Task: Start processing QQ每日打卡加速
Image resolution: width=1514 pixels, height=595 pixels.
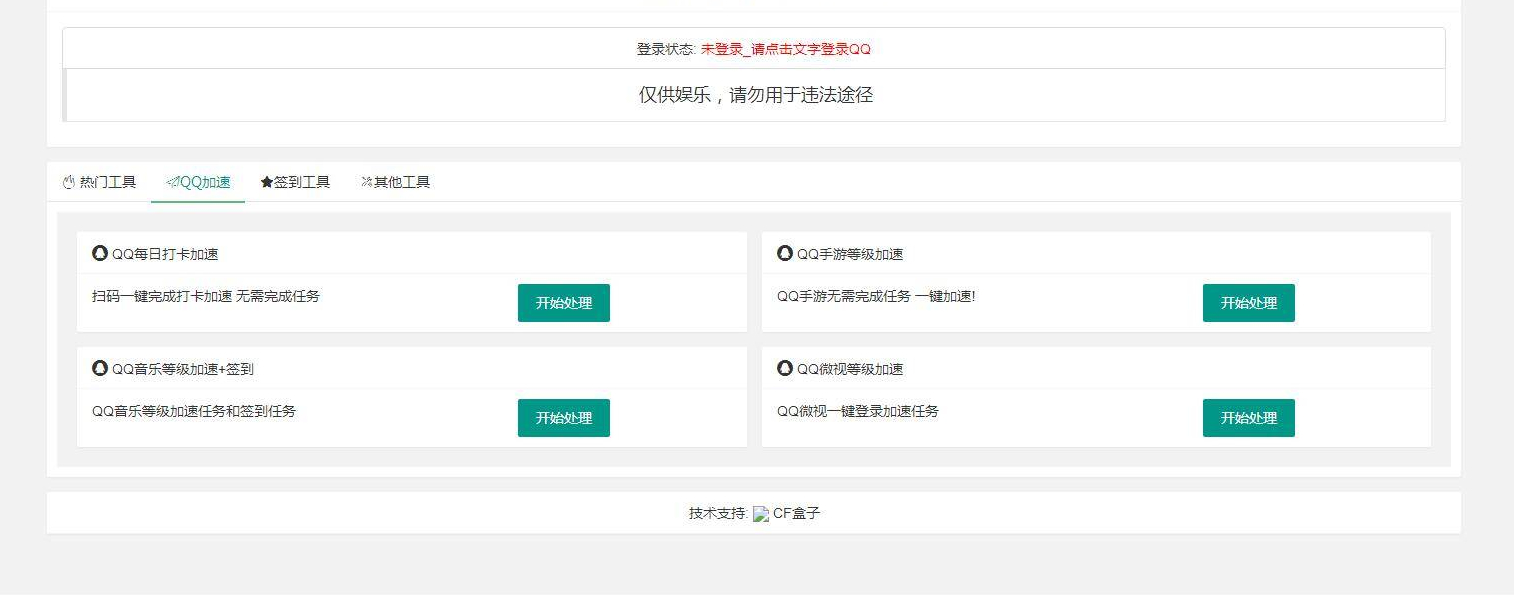Action: coord(564,303)
